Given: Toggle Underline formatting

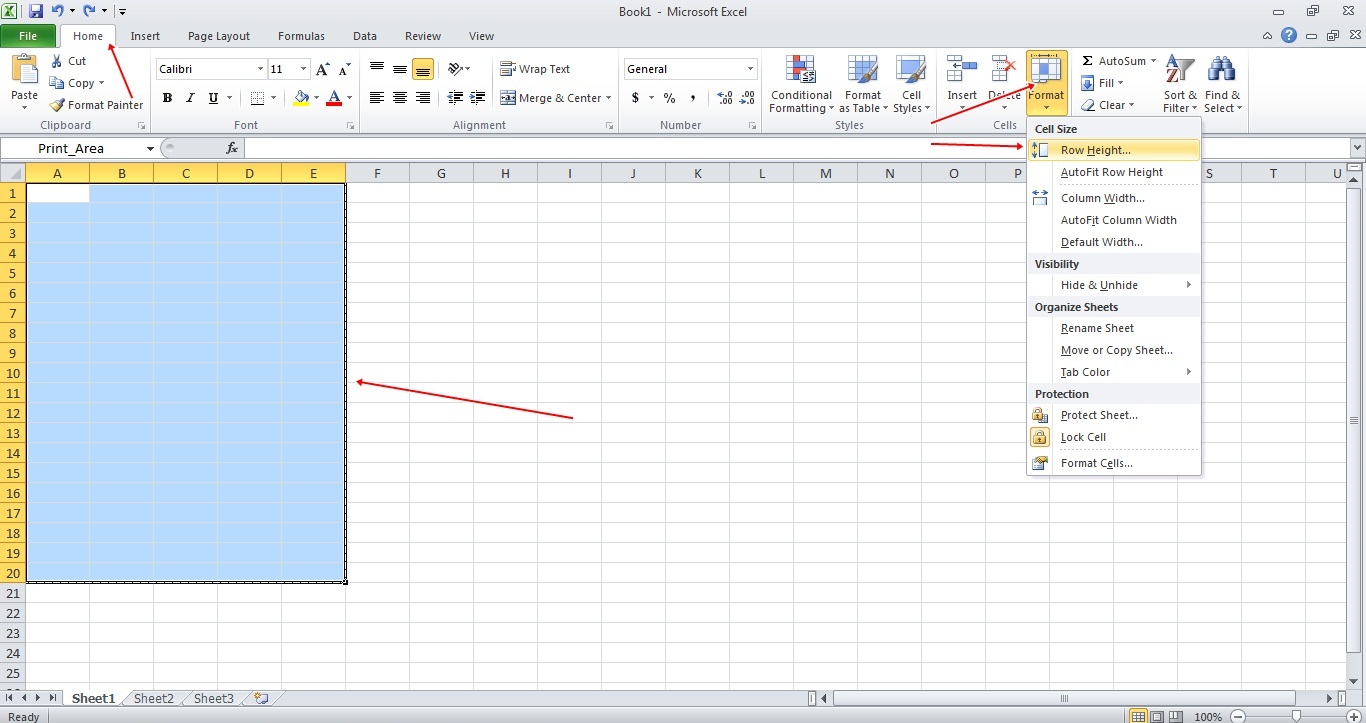Looking at the screenshot, I should [x=213, y=98].
